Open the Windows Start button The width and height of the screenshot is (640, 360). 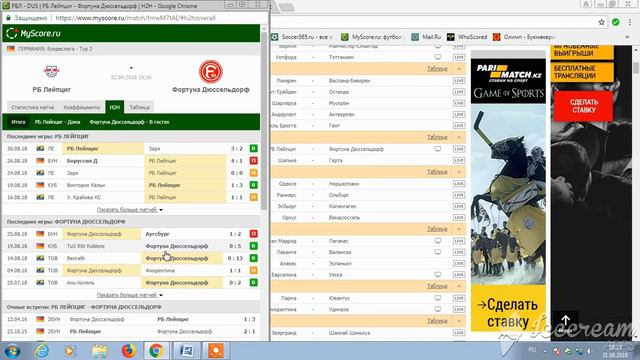click(12, 351)
